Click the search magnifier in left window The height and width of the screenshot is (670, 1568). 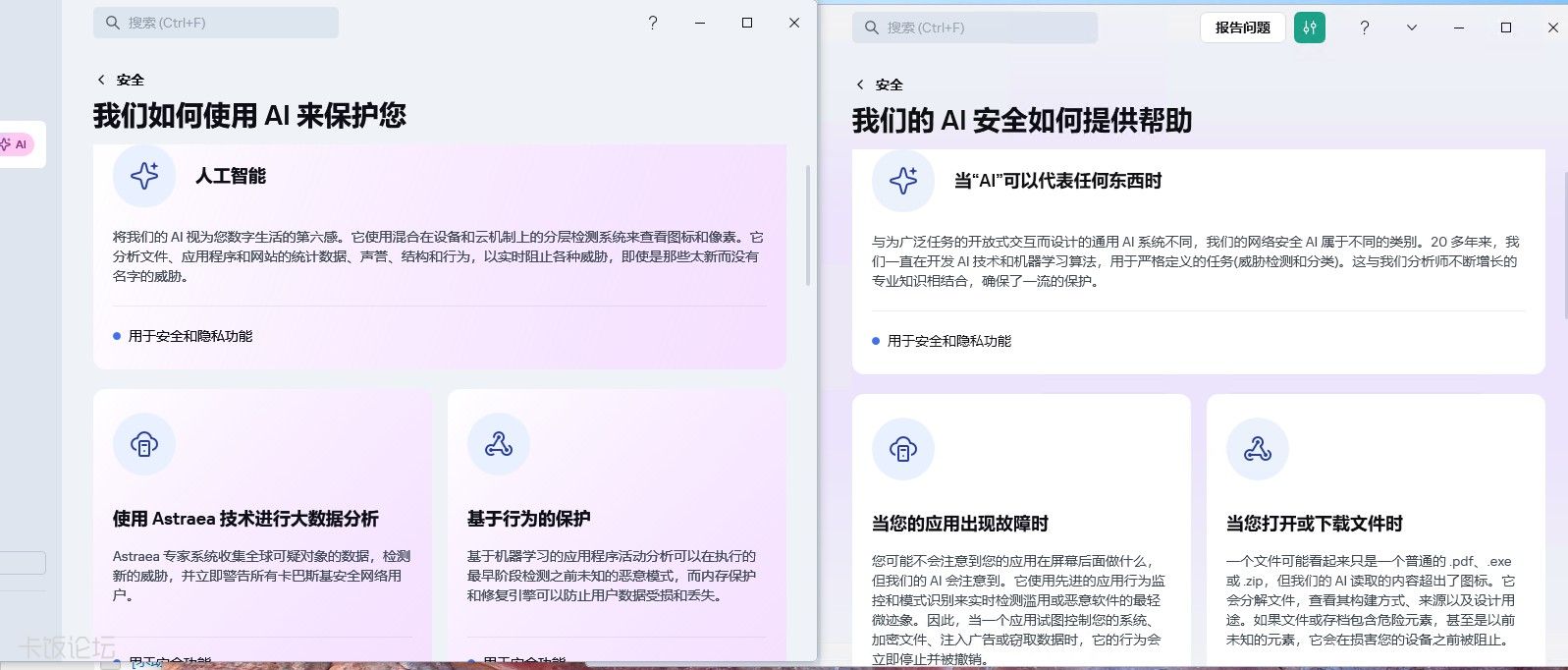(113, 23)
